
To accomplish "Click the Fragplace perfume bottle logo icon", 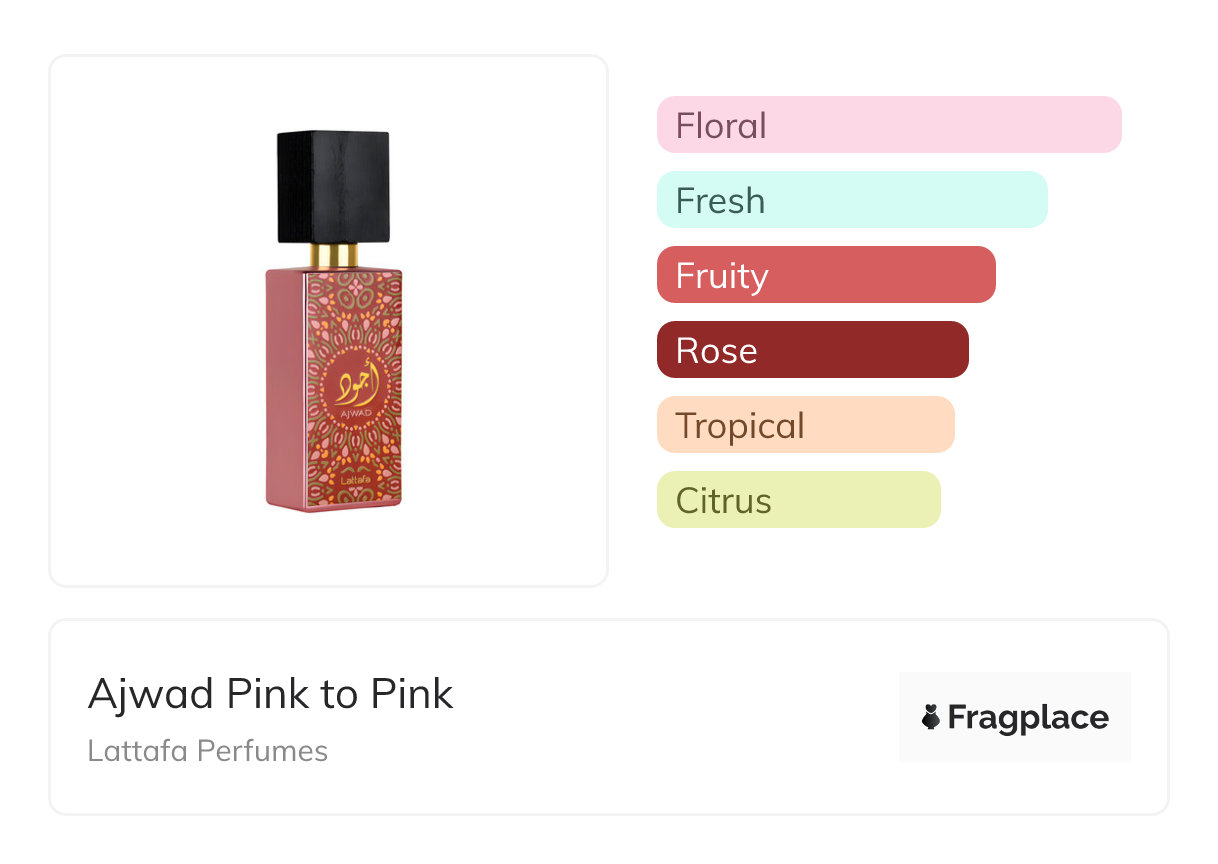I will [931, 717].
